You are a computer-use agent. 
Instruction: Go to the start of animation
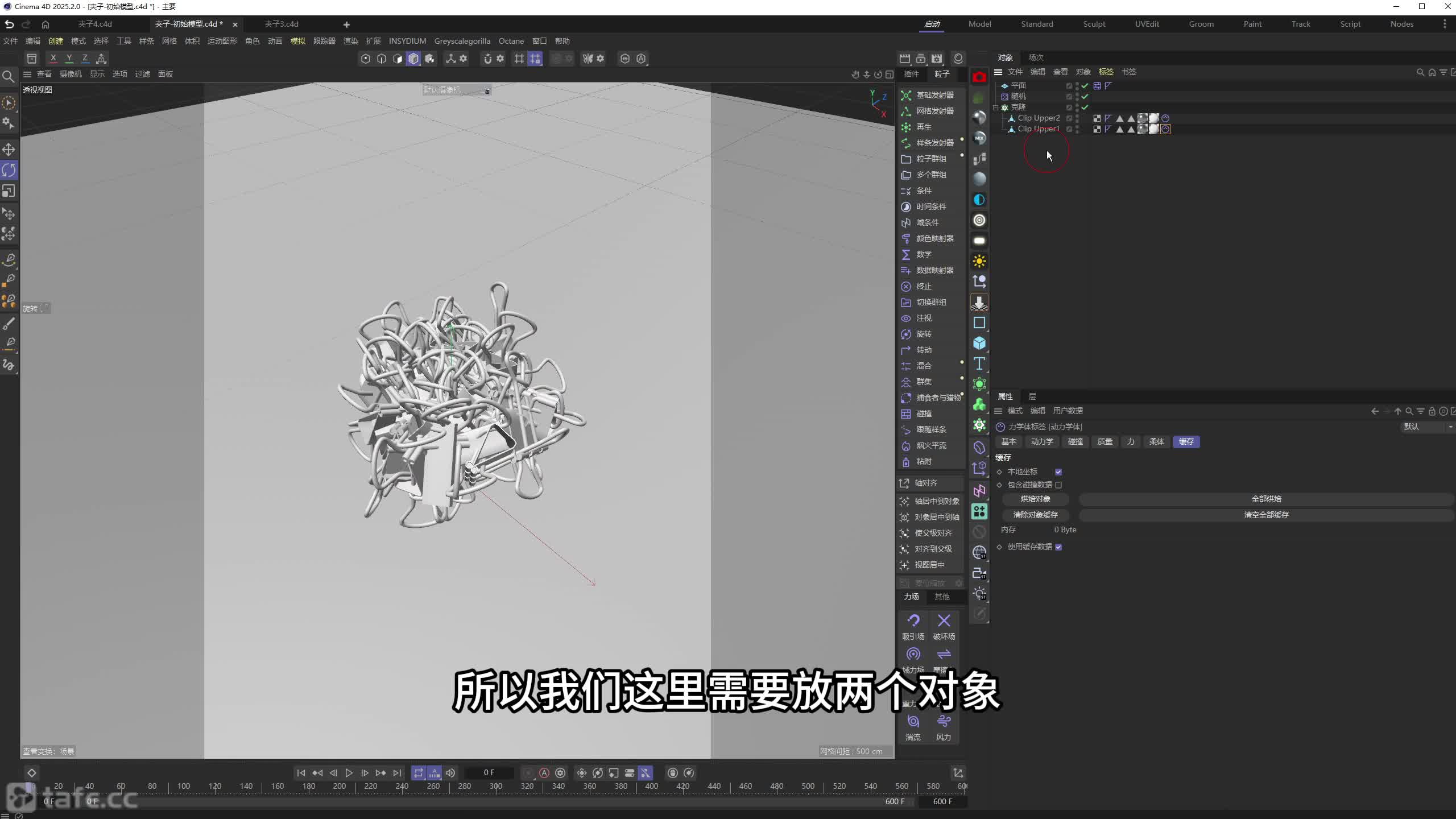click(301, 773)
